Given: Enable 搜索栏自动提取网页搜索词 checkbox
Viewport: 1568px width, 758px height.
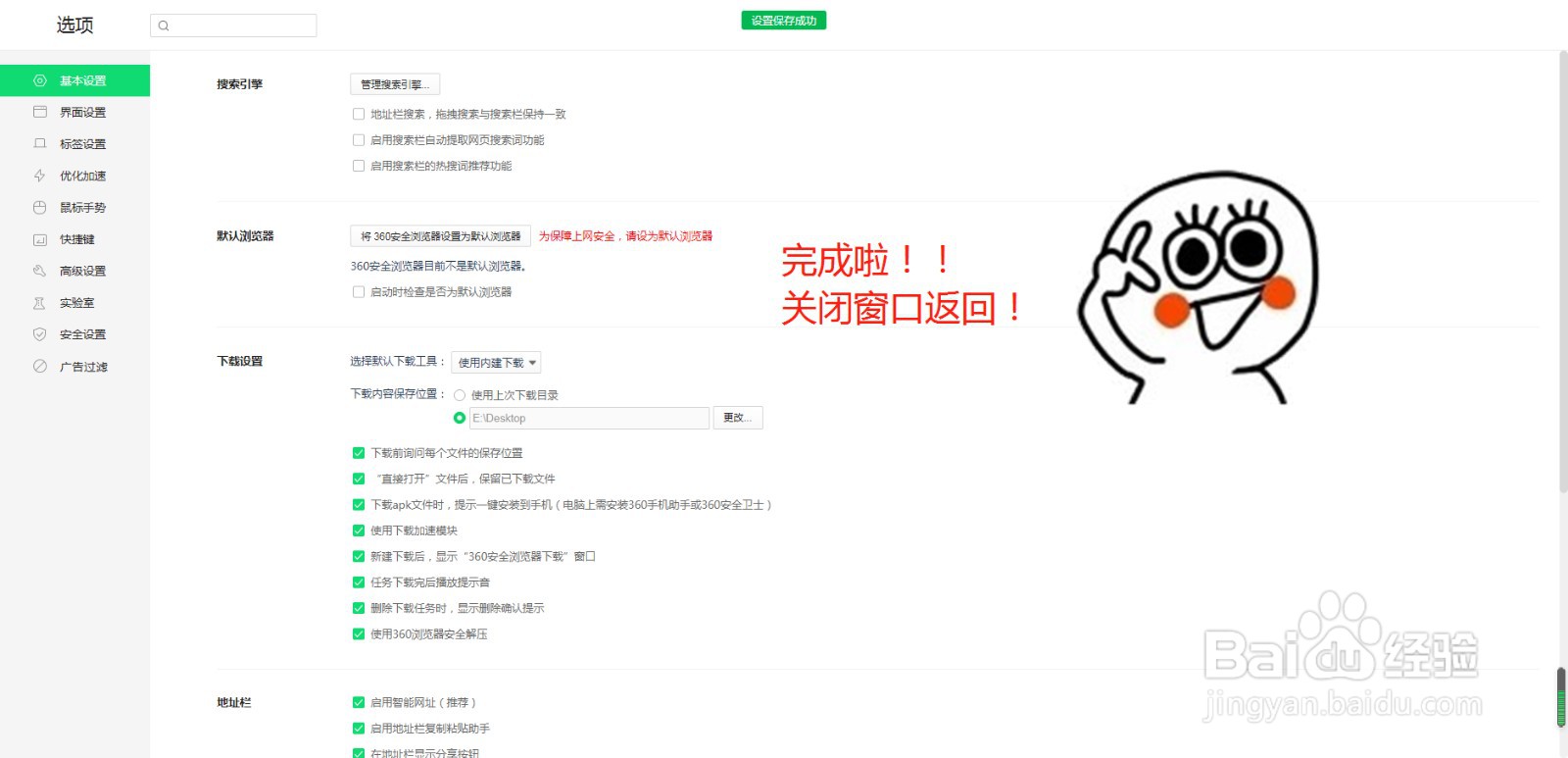Looking at the screenshot, I should coord(359,140).
